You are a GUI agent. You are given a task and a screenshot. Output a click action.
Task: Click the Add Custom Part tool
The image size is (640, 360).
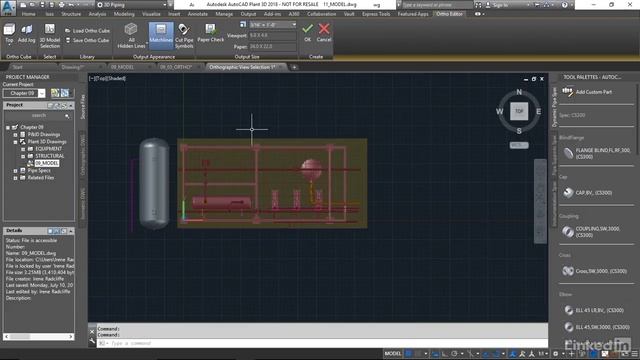tap(587, 92)
